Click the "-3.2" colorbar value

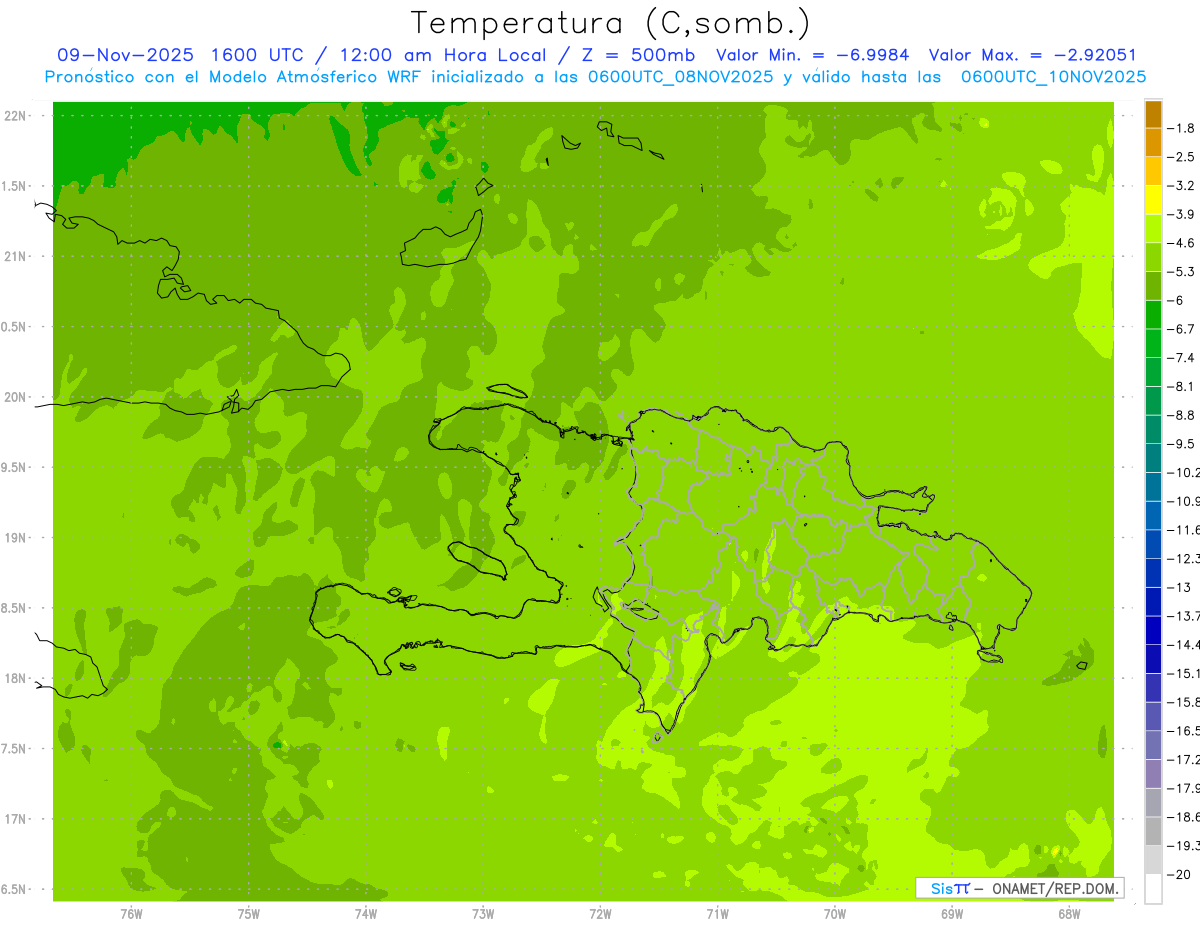point(1183,186)
